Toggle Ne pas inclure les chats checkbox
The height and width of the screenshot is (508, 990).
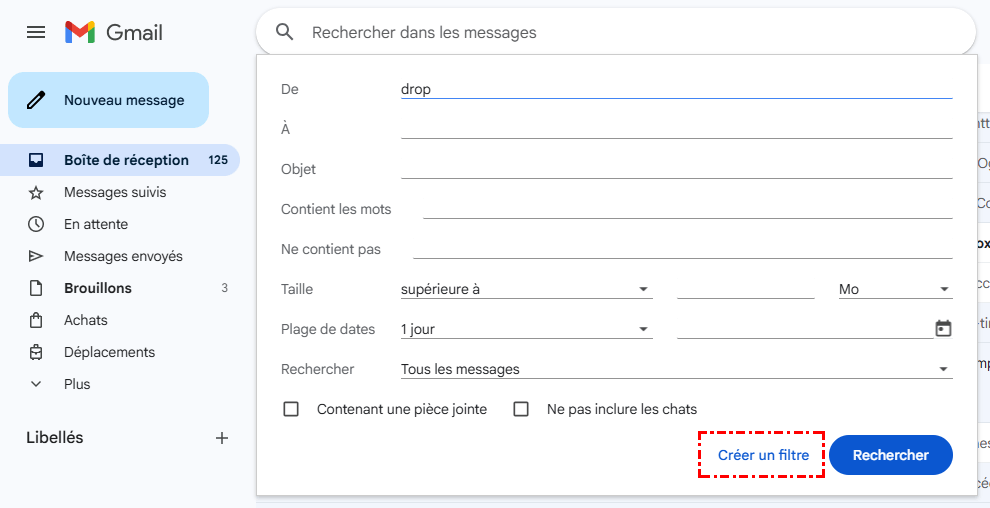521,409
